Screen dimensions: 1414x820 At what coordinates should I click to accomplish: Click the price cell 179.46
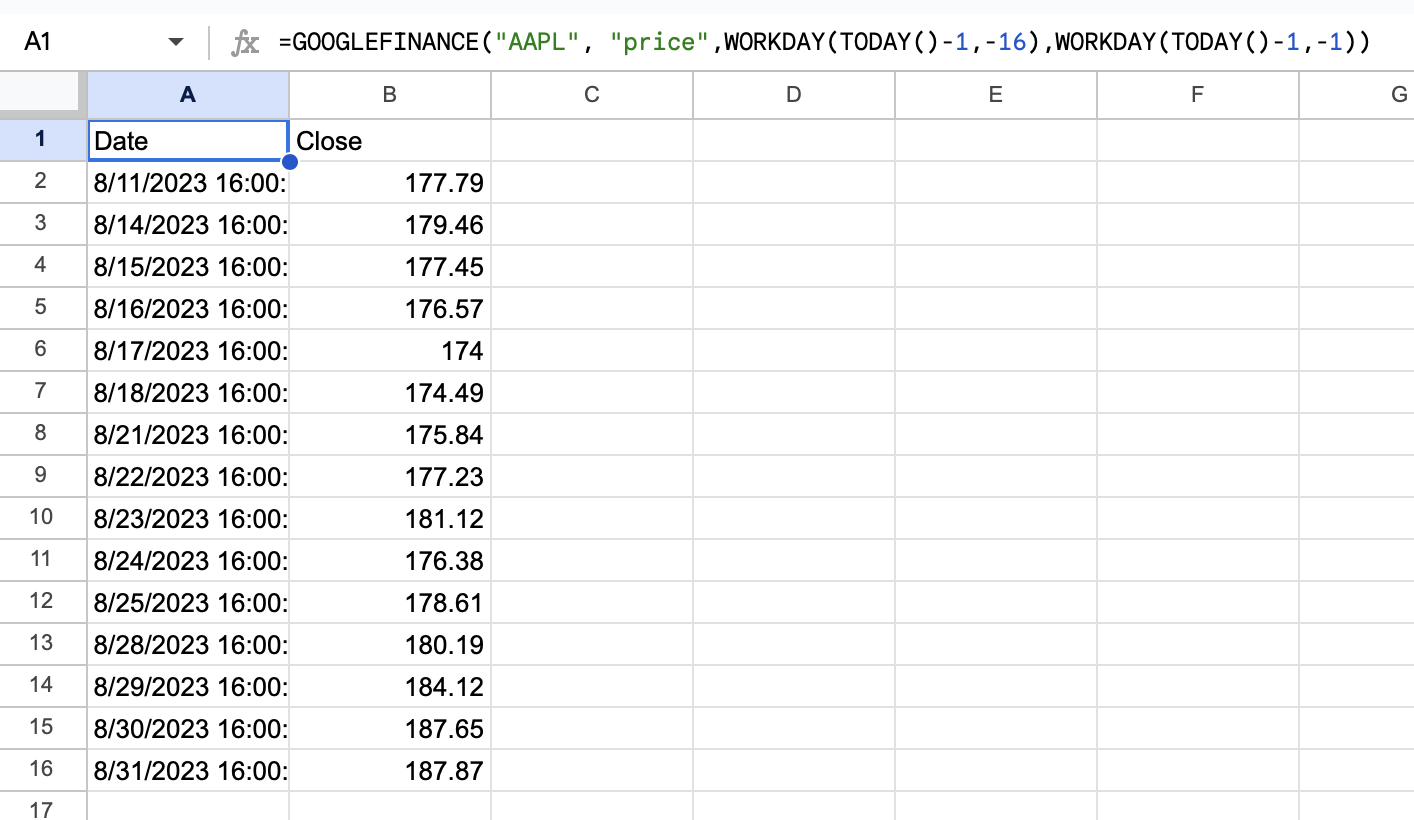point(390,224)
